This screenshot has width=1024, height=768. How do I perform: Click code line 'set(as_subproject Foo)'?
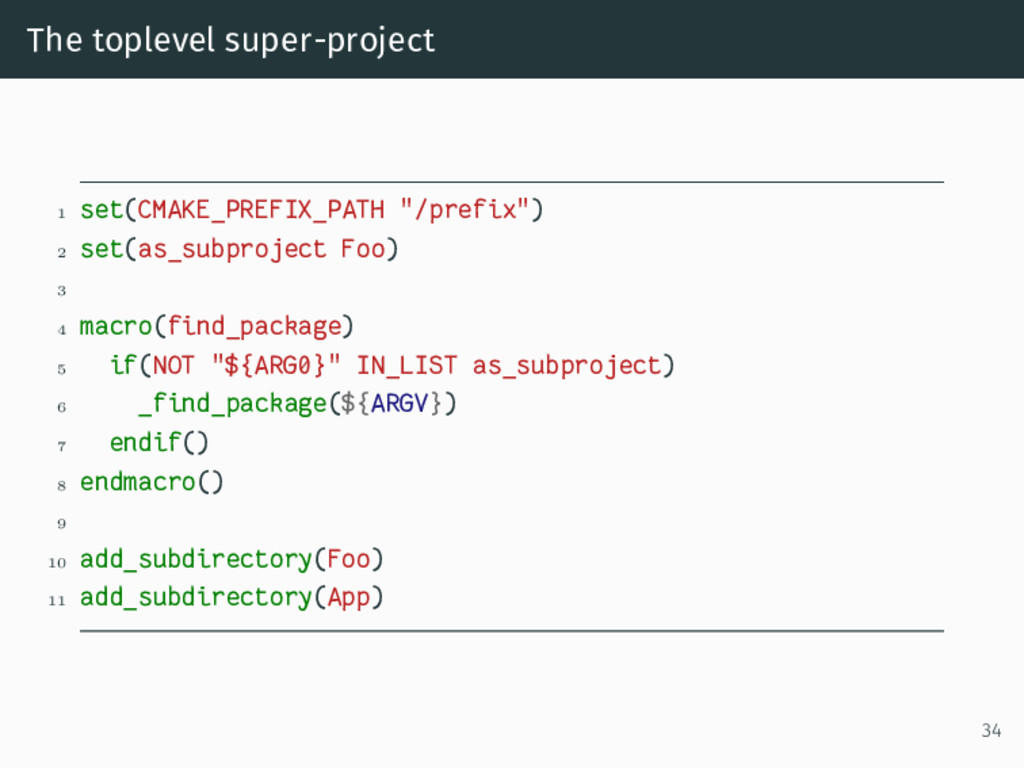coord(239,249)
